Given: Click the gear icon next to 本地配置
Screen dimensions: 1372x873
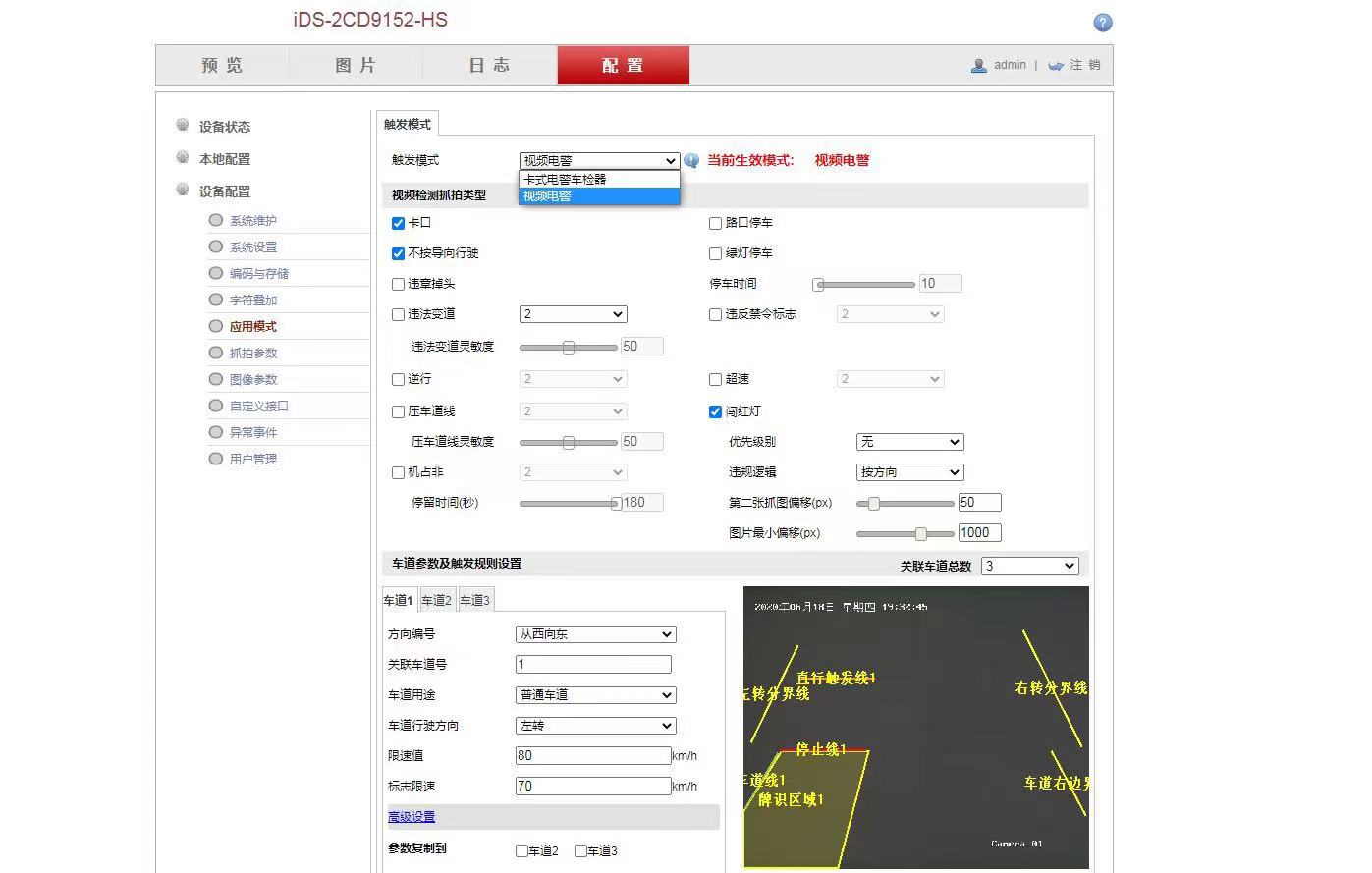Looking at the screenshot, I should pos(183,157).
